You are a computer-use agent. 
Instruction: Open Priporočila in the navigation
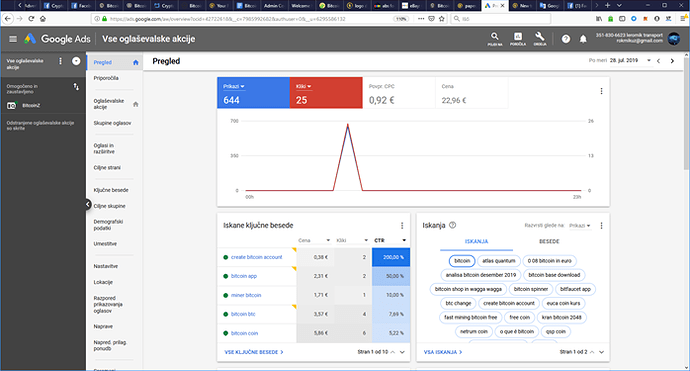(106, 78)
